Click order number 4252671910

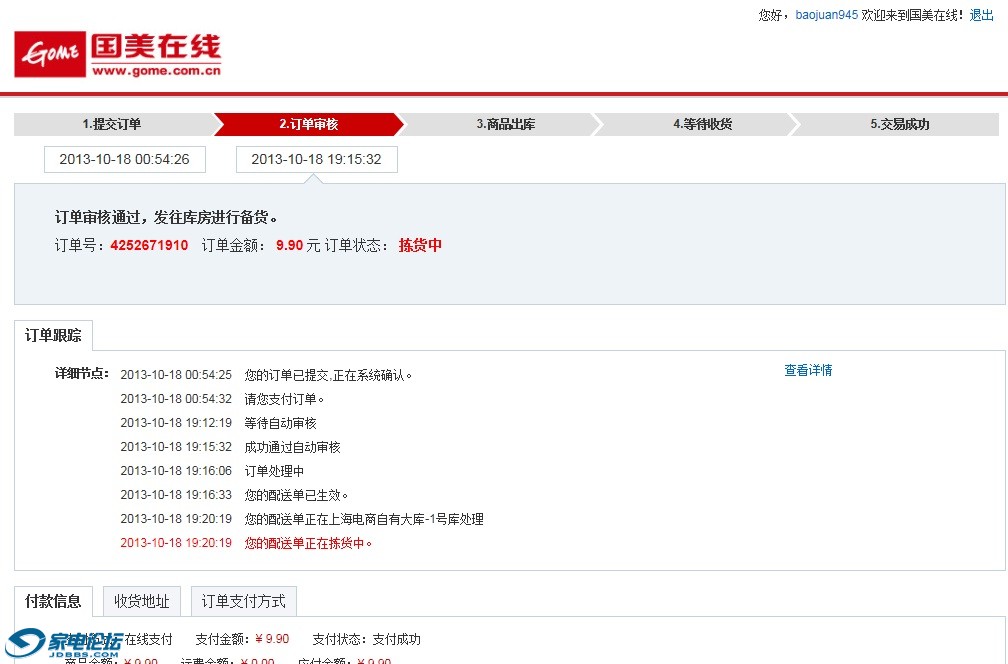pyautogui.click(x=149, y=245)
